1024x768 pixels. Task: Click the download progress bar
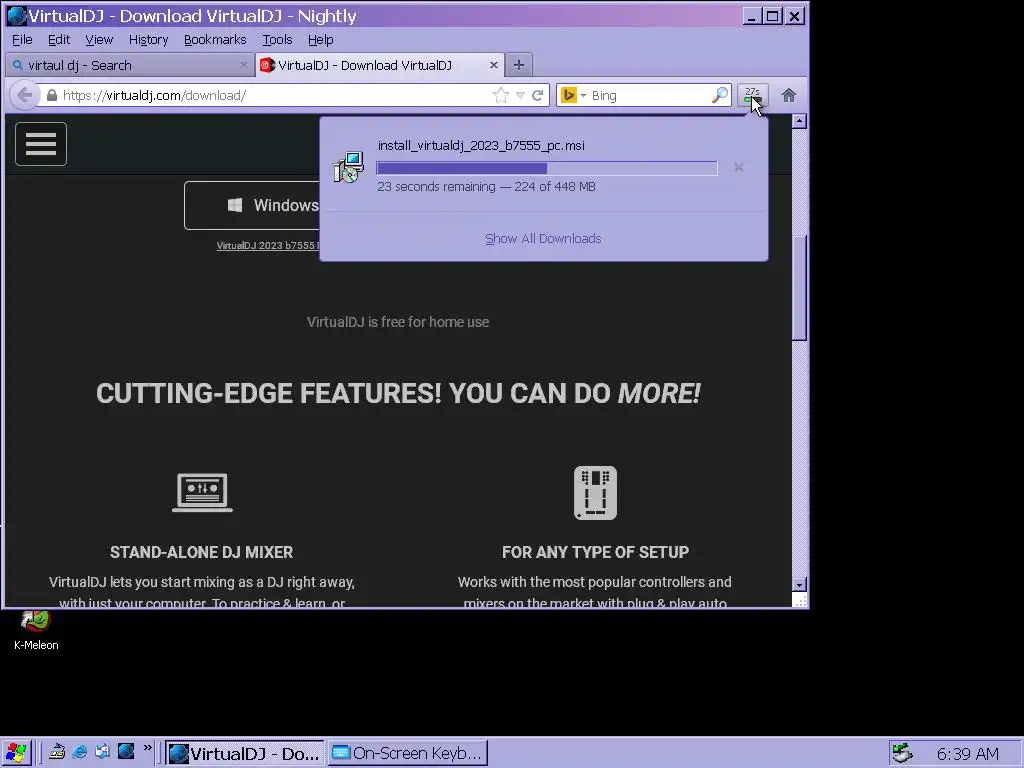tap(547, 168)
